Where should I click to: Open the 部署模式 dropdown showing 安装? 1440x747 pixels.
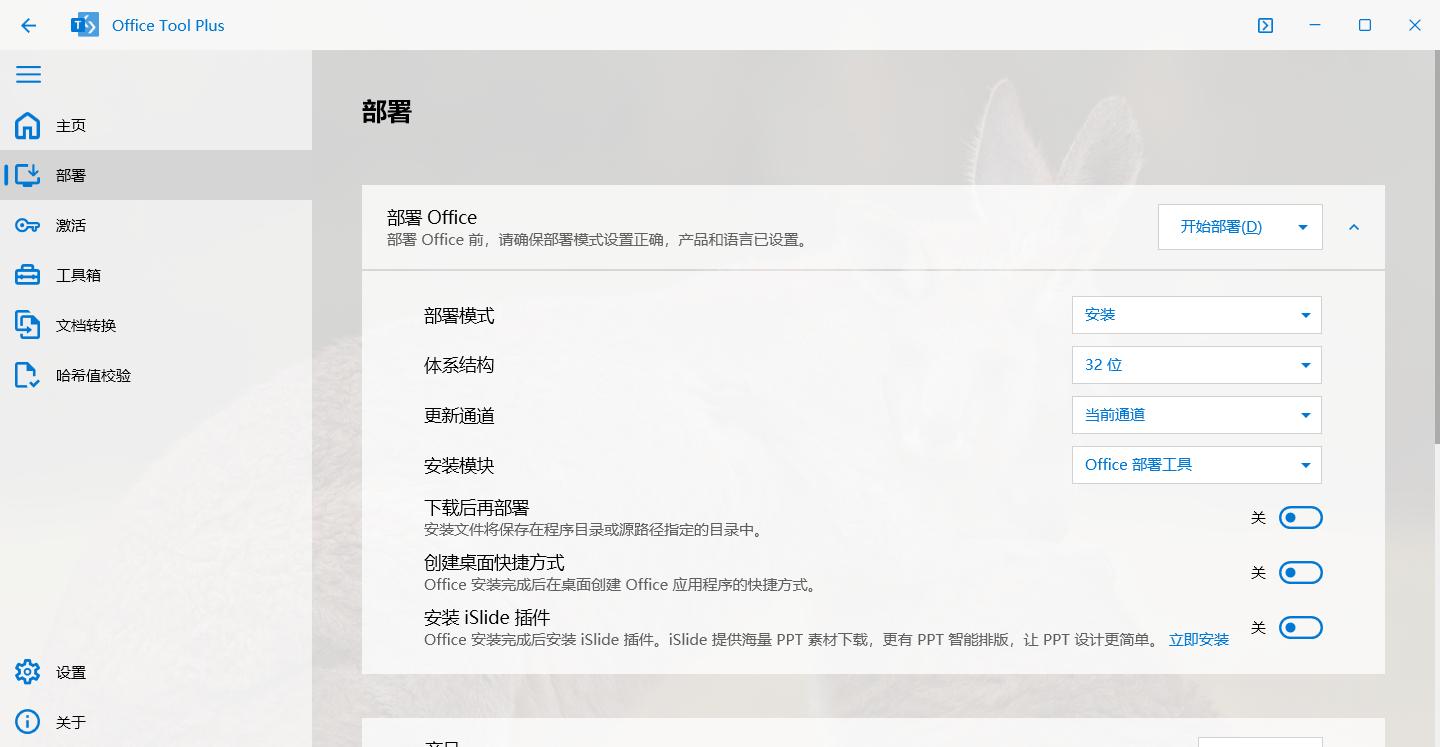coord(1196,314)
